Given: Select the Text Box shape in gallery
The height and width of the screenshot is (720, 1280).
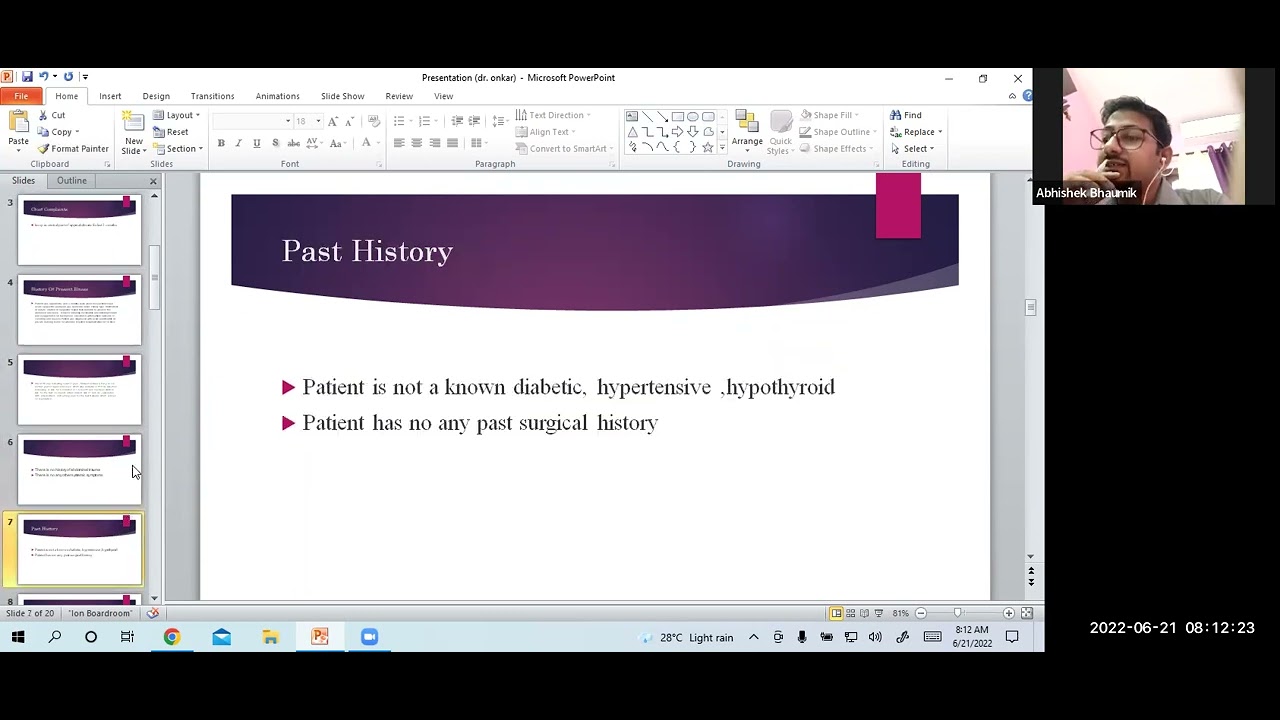Looking at the screenshot, I should [632, 116].
